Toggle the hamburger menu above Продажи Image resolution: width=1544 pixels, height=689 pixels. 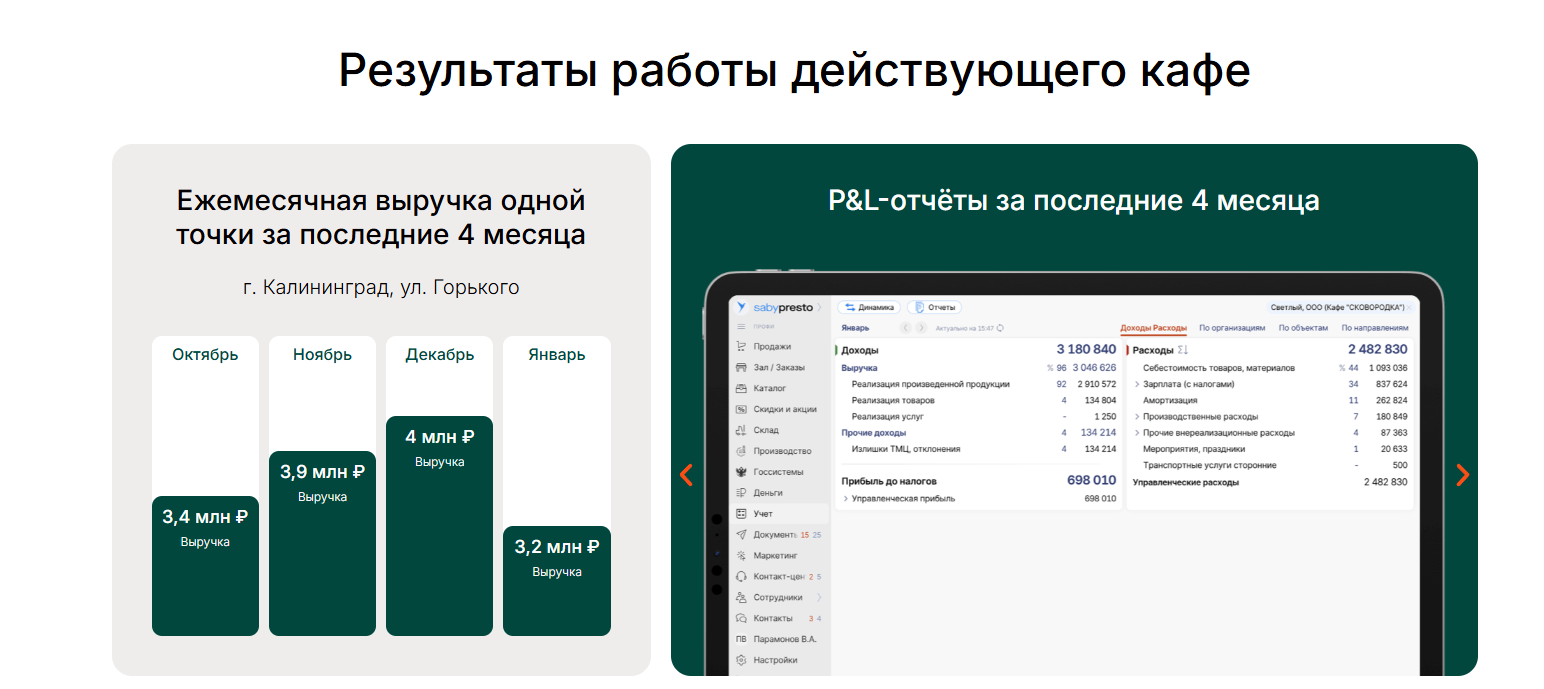tap(741, 327)
